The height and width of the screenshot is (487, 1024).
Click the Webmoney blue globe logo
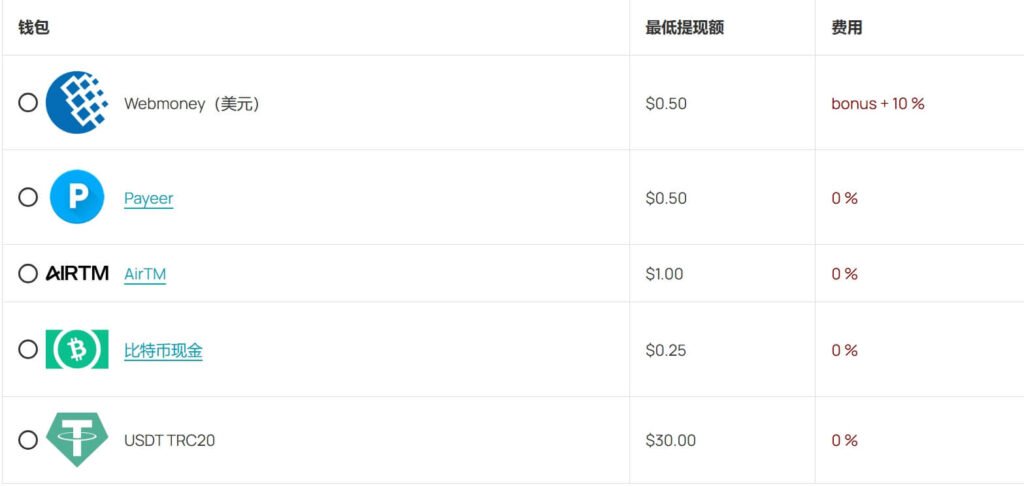click(77, 103)
